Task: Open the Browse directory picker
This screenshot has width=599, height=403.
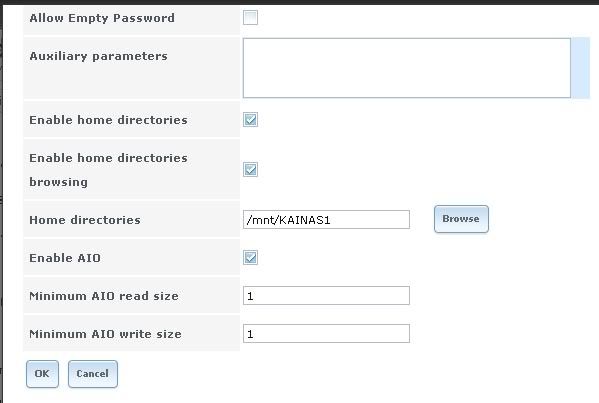Action: [461, 219]
